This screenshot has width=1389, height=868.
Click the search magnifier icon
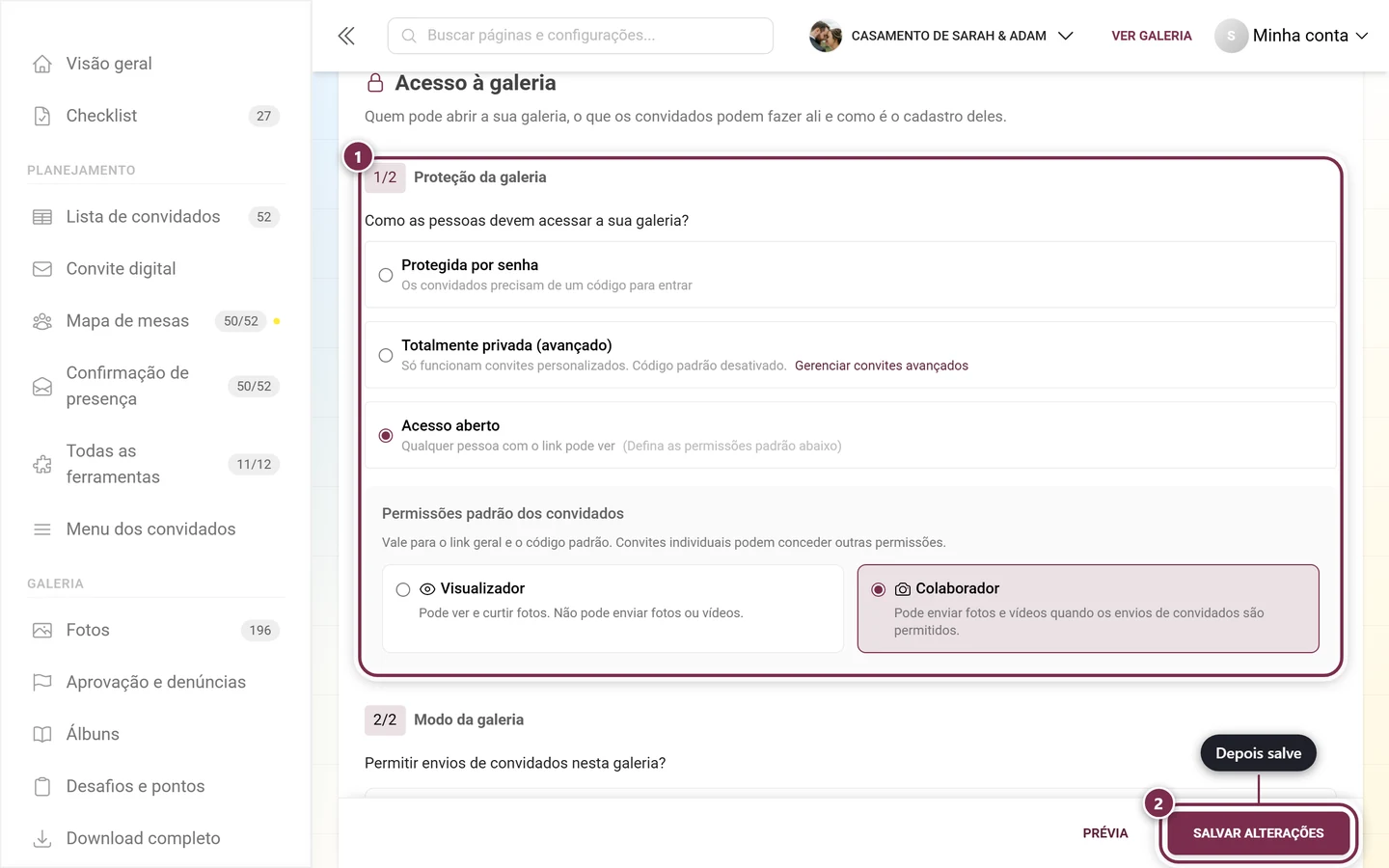click(409, 36)
